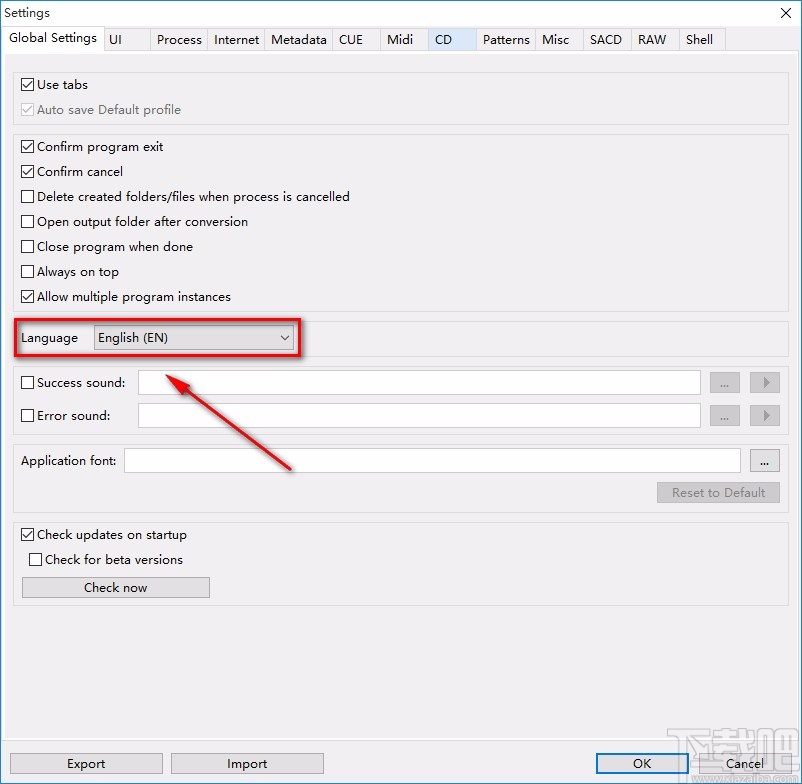Enable Always on top
The image size is (802, 784).
pyautogui.click(x=28, y=272)
